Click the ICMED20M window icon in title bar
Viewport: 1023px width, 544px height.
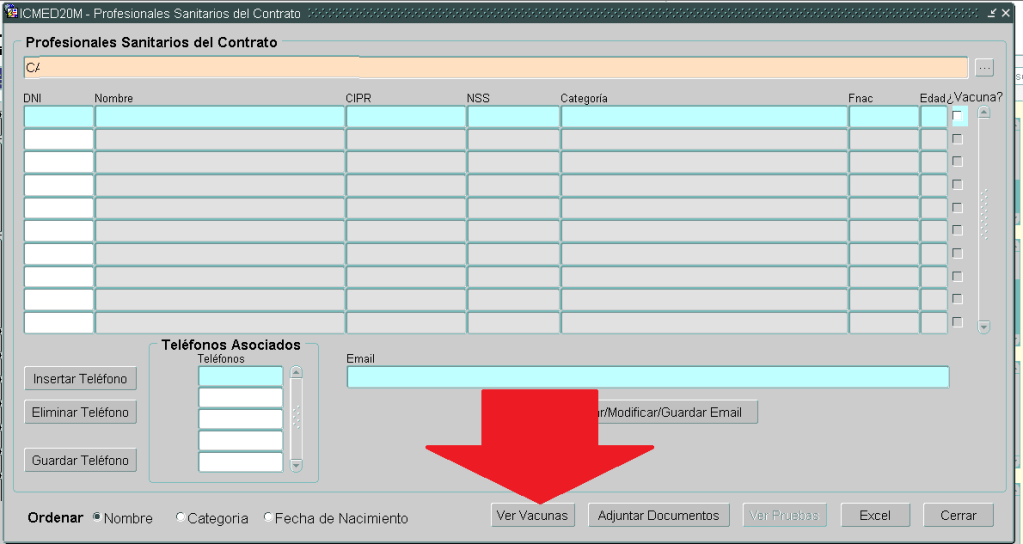11,12
